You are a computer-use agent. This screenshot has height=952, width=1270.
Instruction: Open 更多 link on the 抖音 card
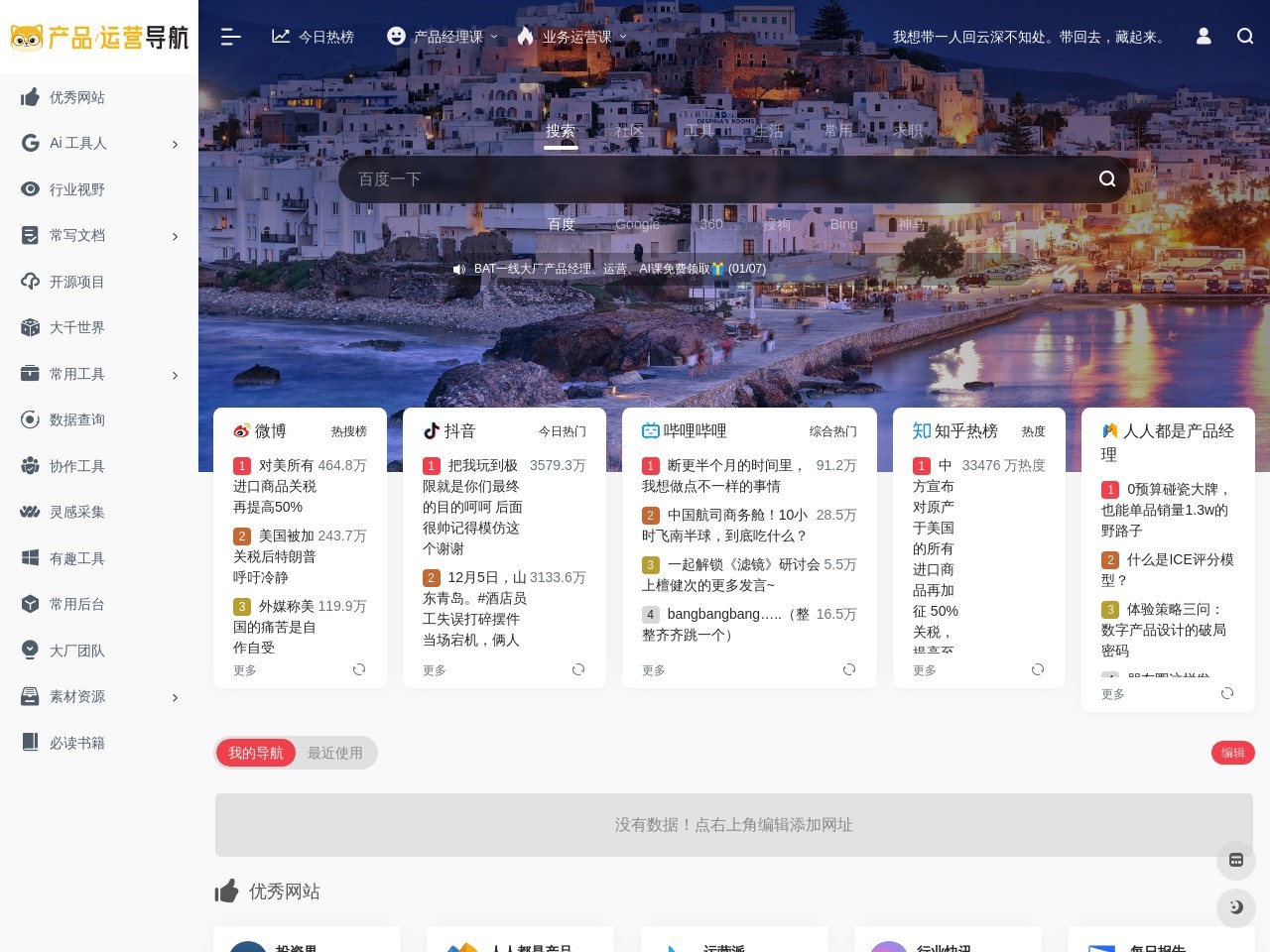[435, 669]
